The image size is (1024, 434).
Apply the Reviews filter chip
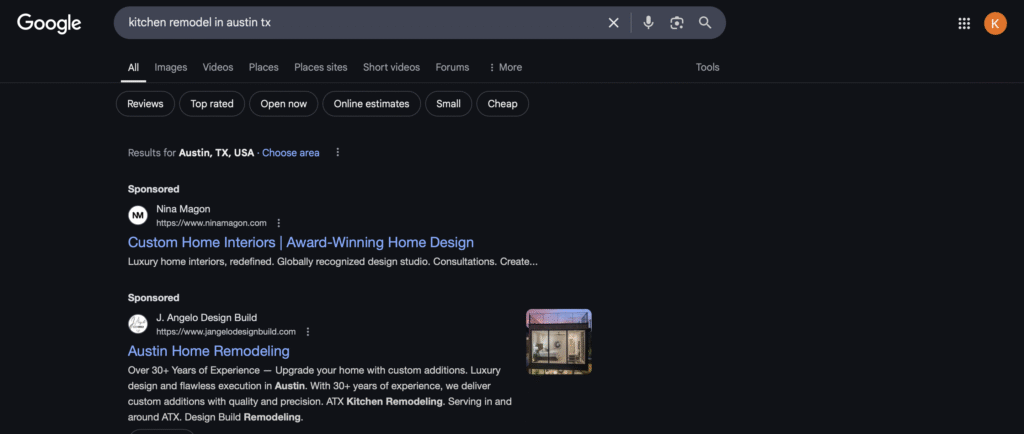point(145,104)
